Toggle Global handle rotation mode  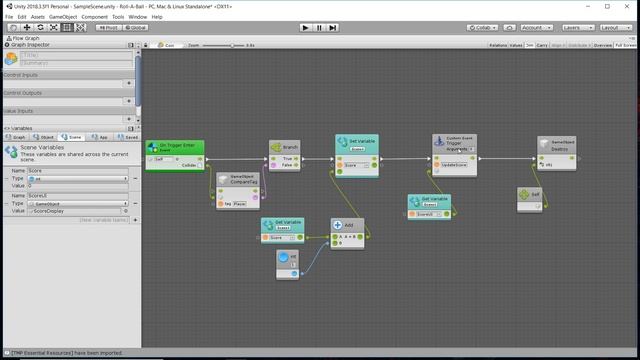pyautogui.click(x=136, y=27)
